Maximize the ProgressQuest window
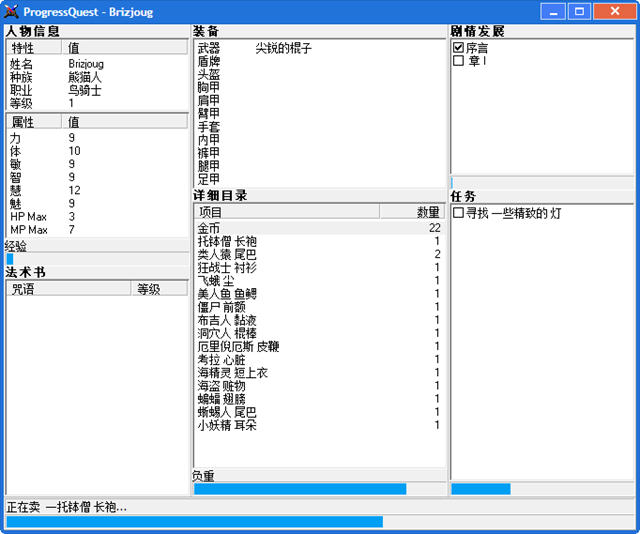This screenshot has height=534, width=640. click(579, 11)
